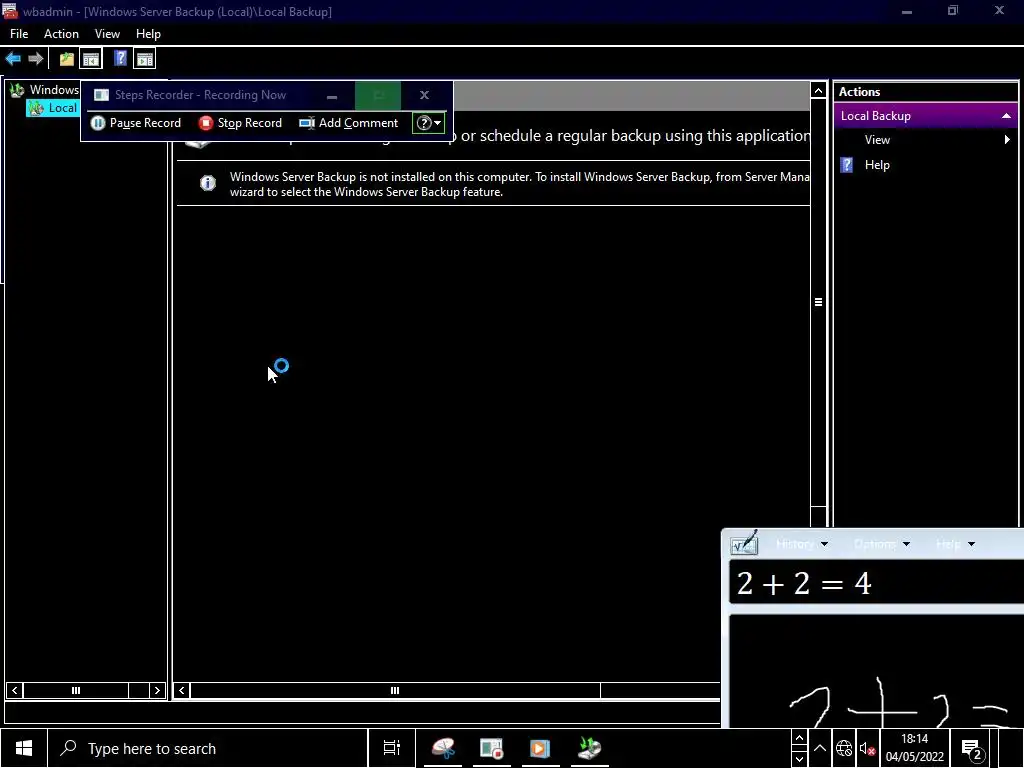This screenshot has width=1024, height=768.
Task: Click the recognized 2 + 2 = 4 preview
Action: point(876,583)
